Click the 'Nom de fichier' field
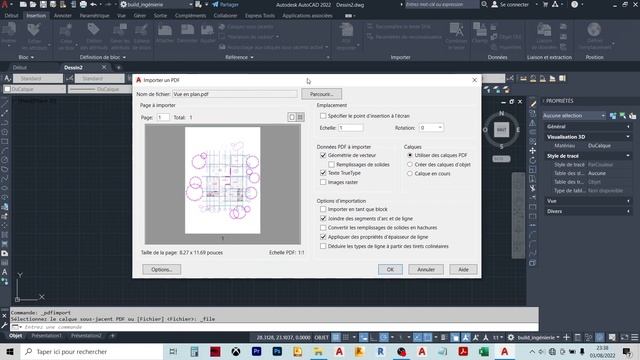 (x=235, y=94)
